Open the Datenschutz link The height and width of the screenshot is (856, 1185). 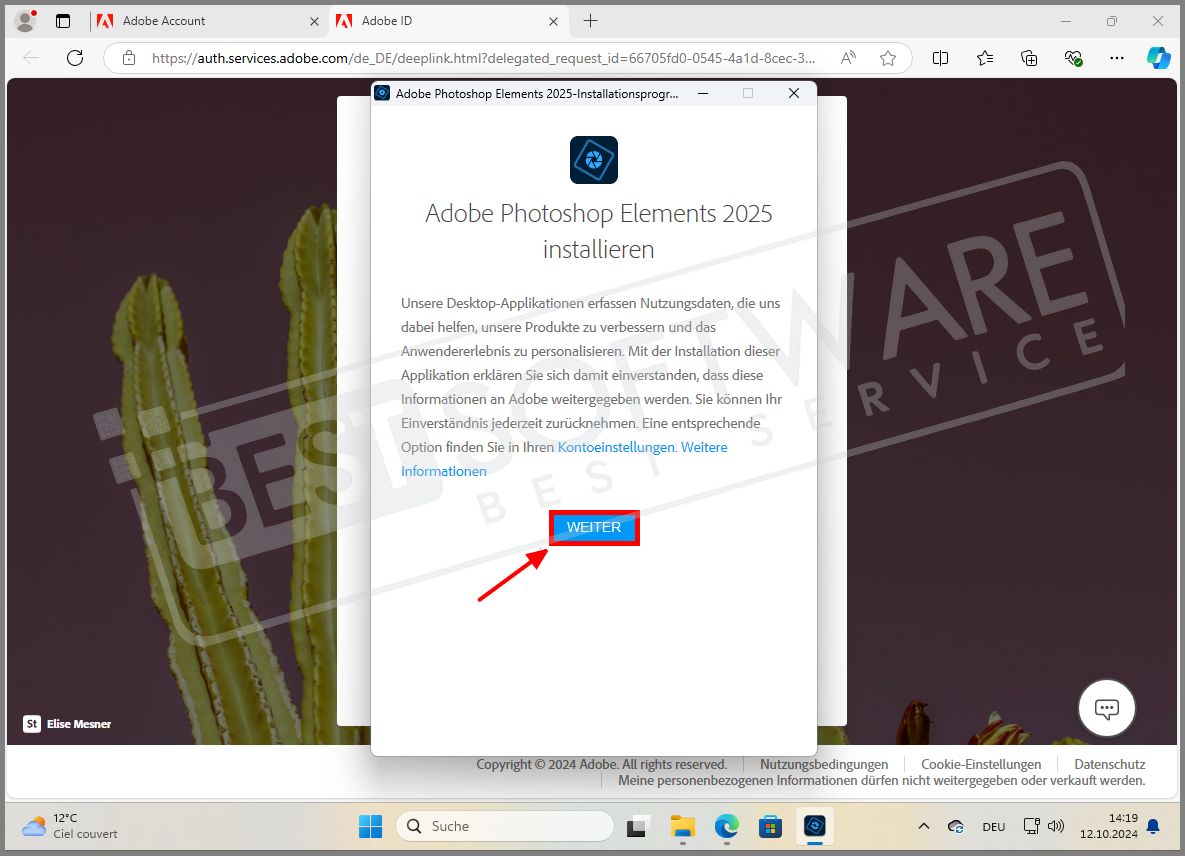pos(1109,765)
